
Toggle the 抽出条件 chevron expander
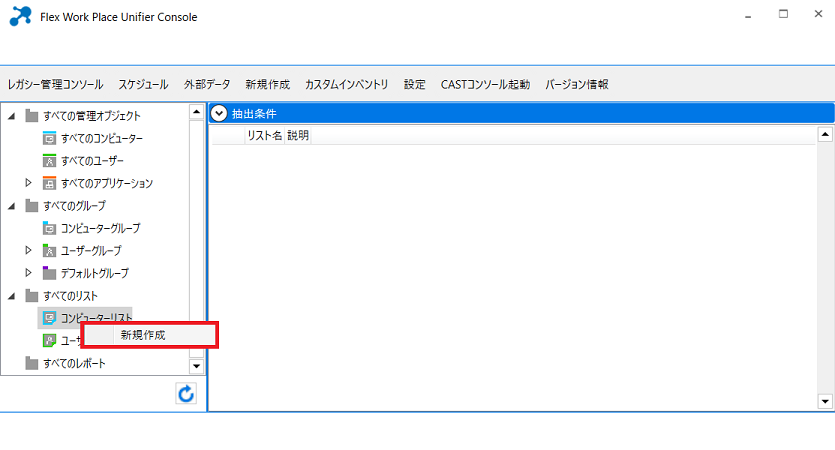click(x=219, y=113)
